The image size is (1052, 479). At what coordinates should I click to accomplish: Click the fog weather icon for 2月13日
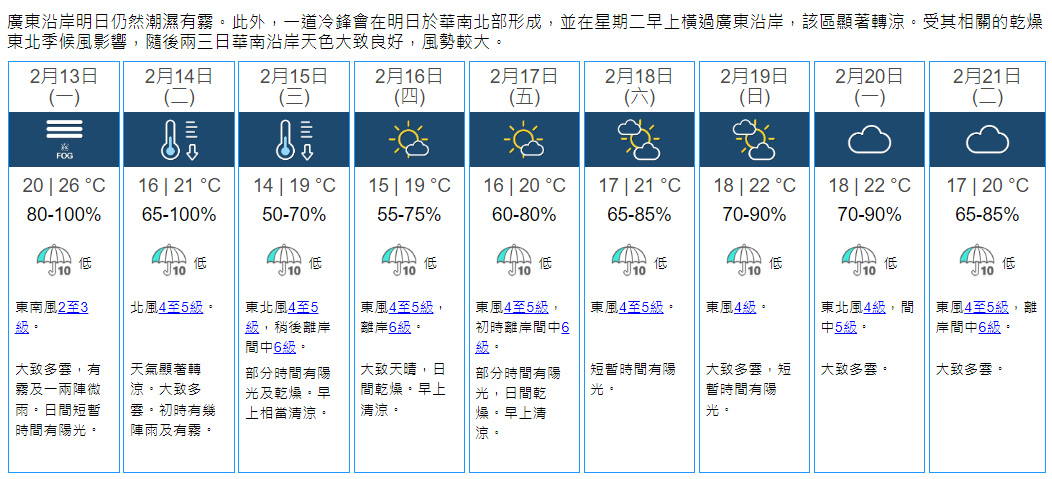tap(64, 138)
